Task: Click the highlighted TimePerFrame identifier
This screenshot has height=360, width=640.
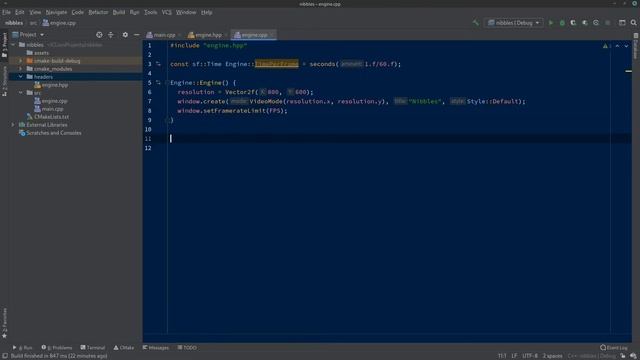Action: tap(277, 64)
